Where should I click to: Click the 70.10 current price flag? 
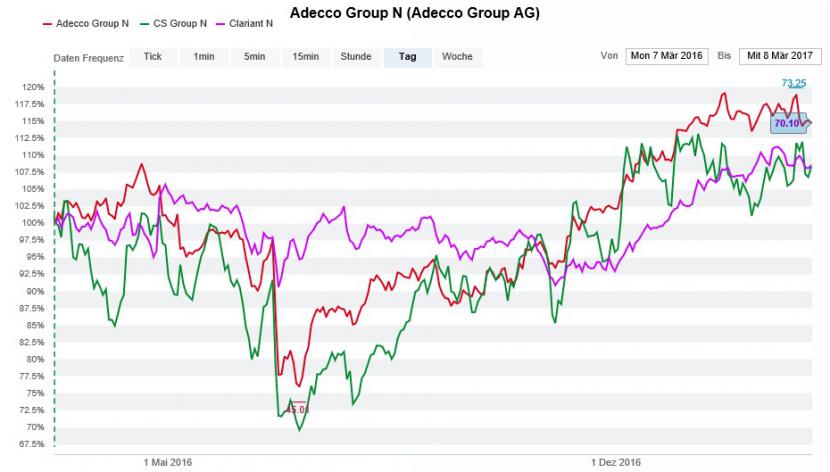pyautogui.click(x=791, y=123)
